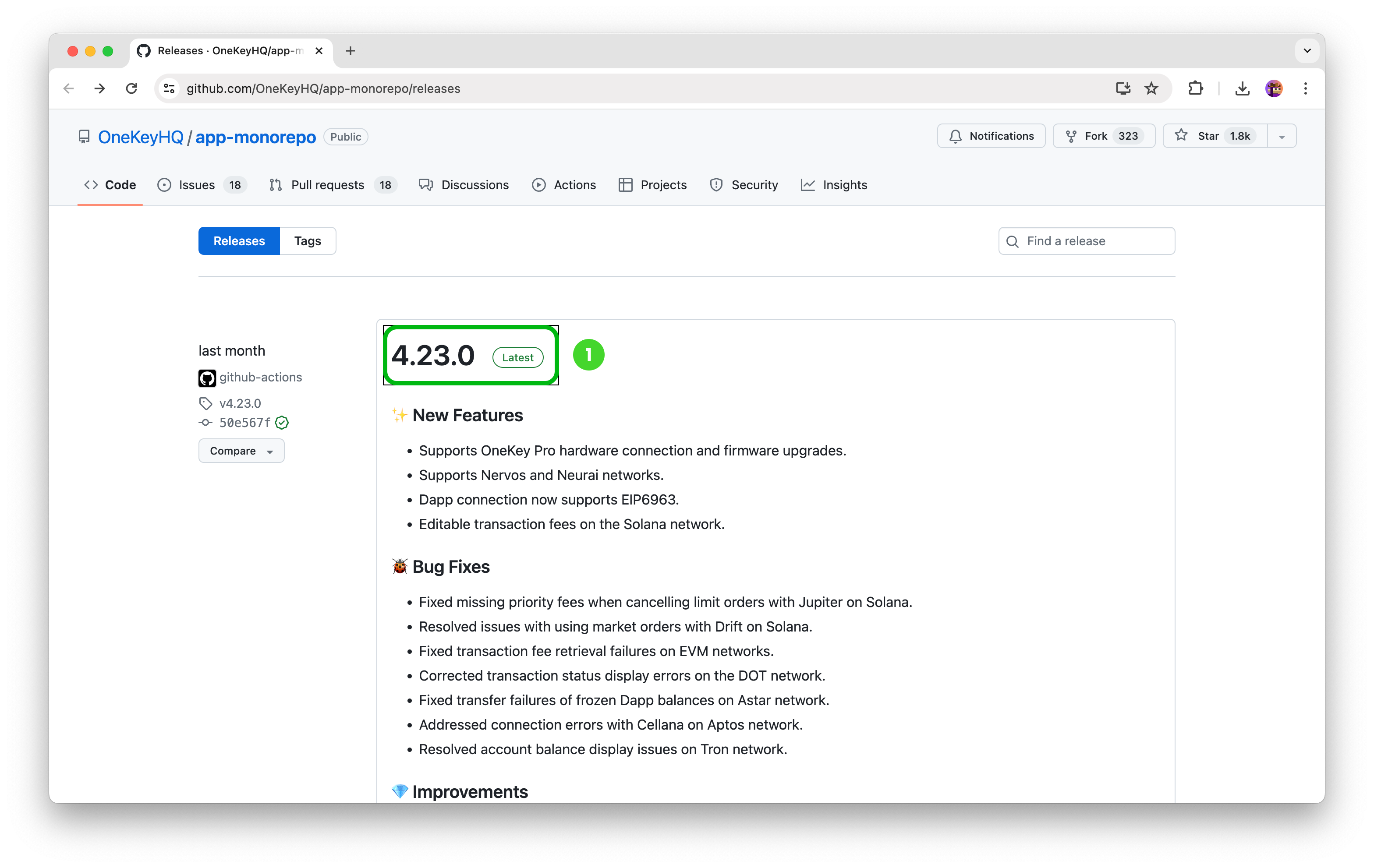Switch to the Issues tab
Viewport: 1374px width, 868px height.
(202, 185)
